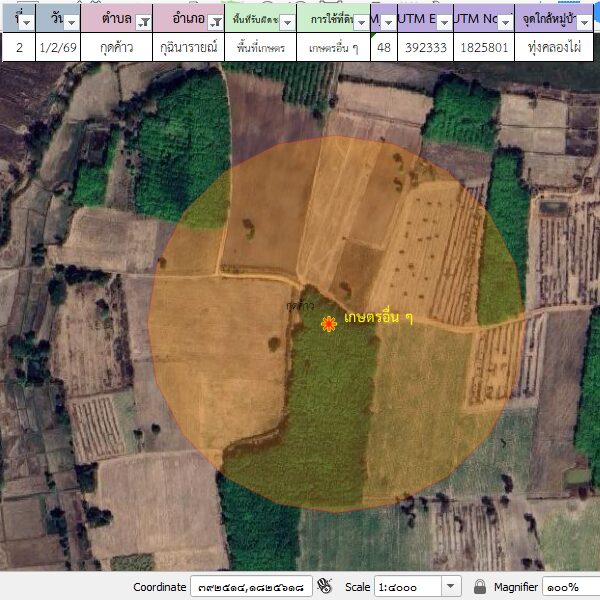Viewport: 600px width, 600px height.
Task: Open the Scale dropdown arrow
Action: tap(451, 586)
